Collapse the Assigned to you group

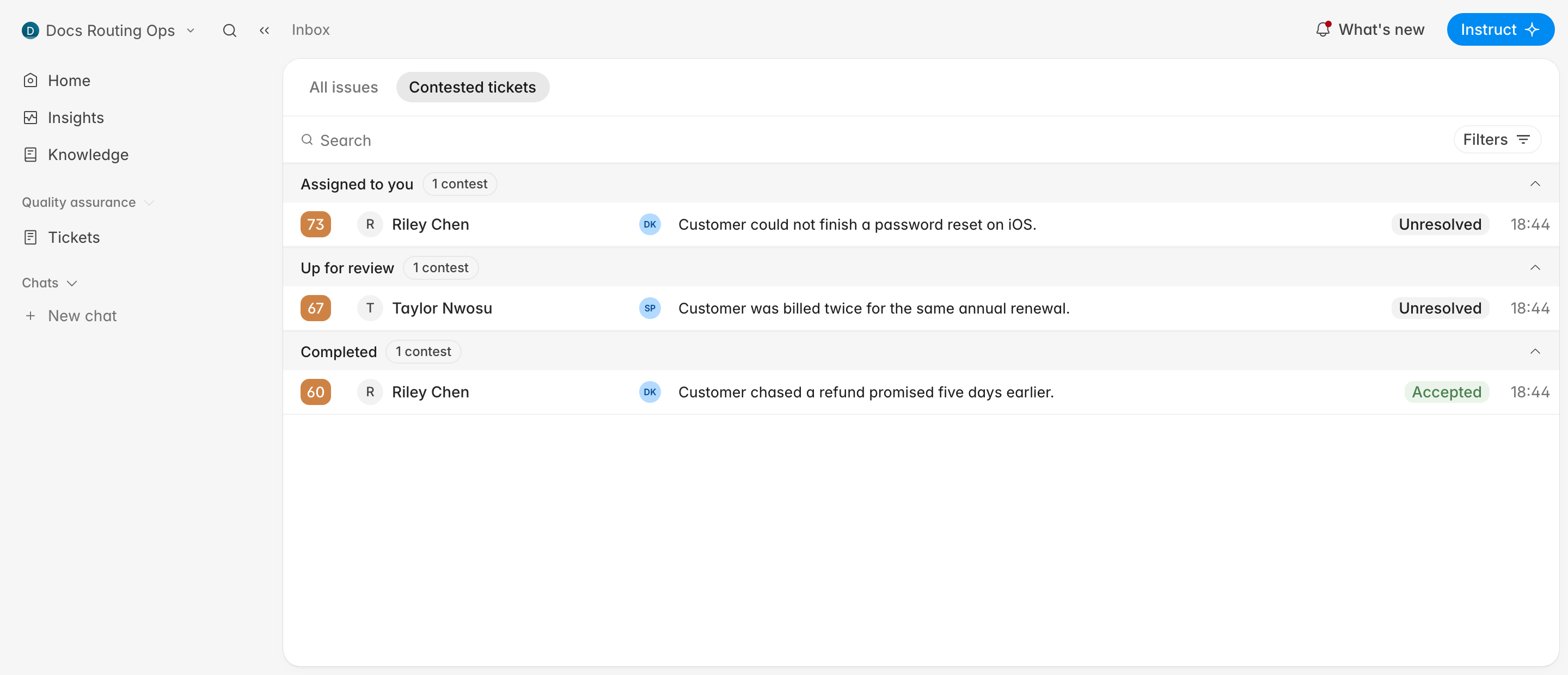1535,184
